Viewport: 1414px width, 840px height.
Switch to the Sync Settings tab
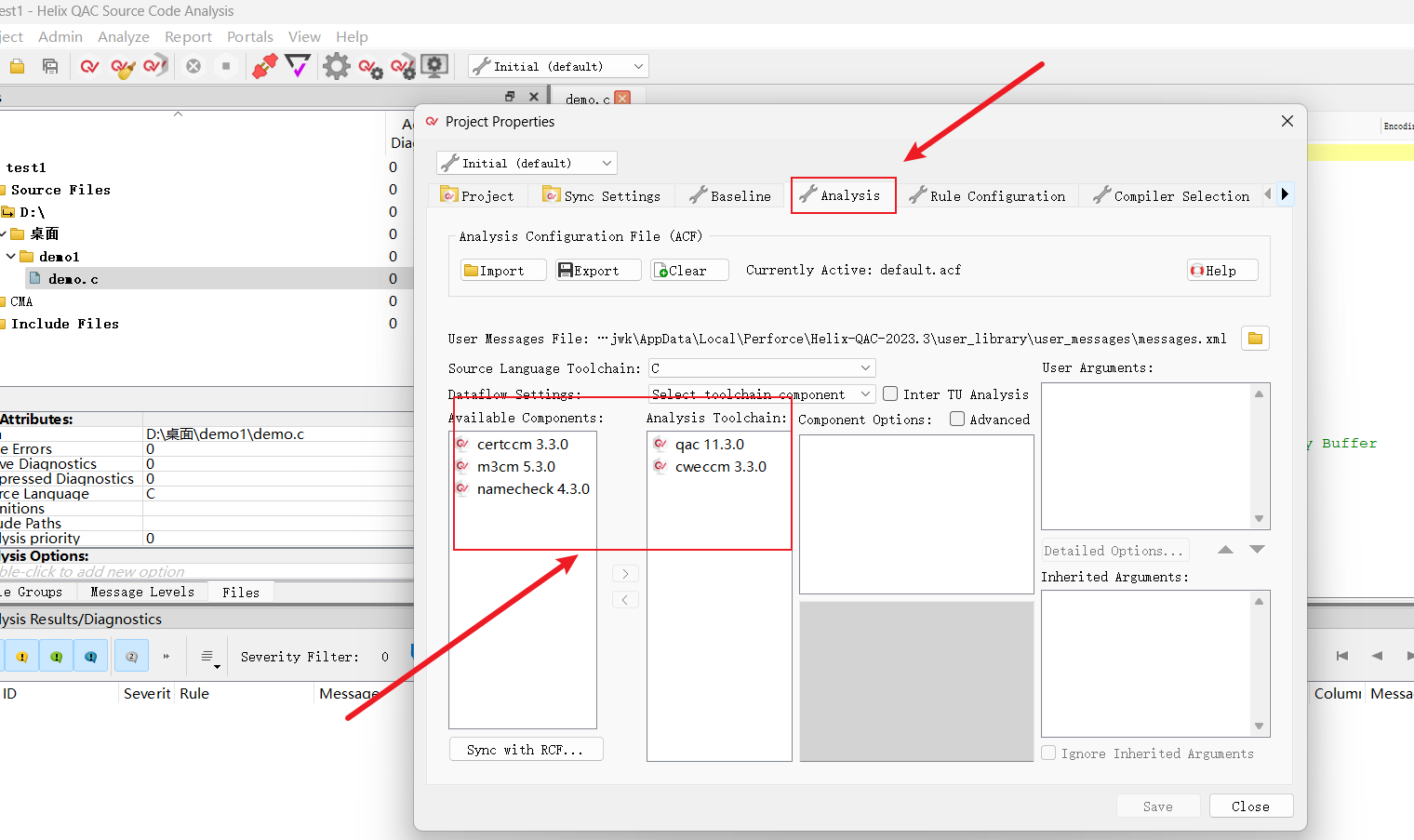[x=602, y=196]
